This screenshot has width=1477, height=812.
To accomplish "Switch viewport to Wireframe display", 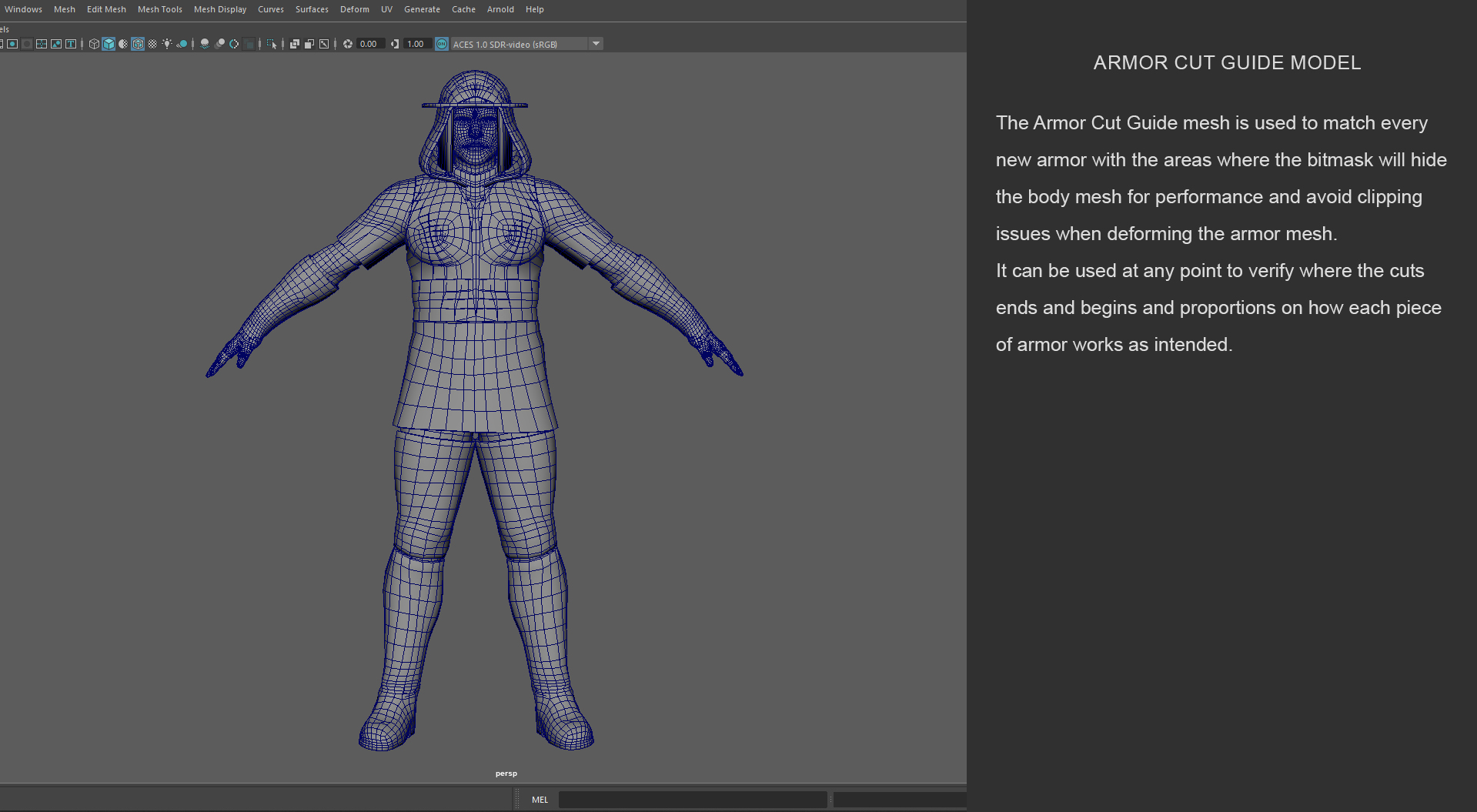I will click(x=94, y=44).
